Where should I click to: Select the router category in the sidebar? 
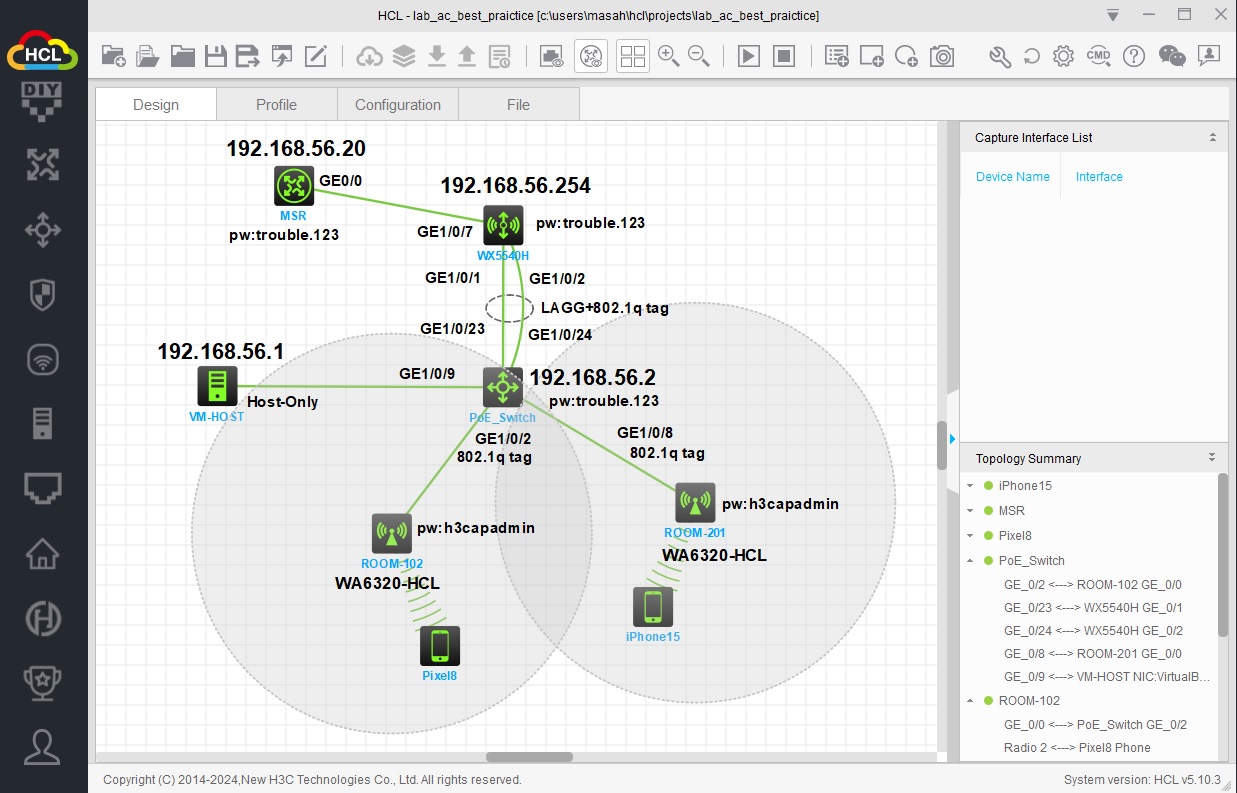[x=43, y=166]
